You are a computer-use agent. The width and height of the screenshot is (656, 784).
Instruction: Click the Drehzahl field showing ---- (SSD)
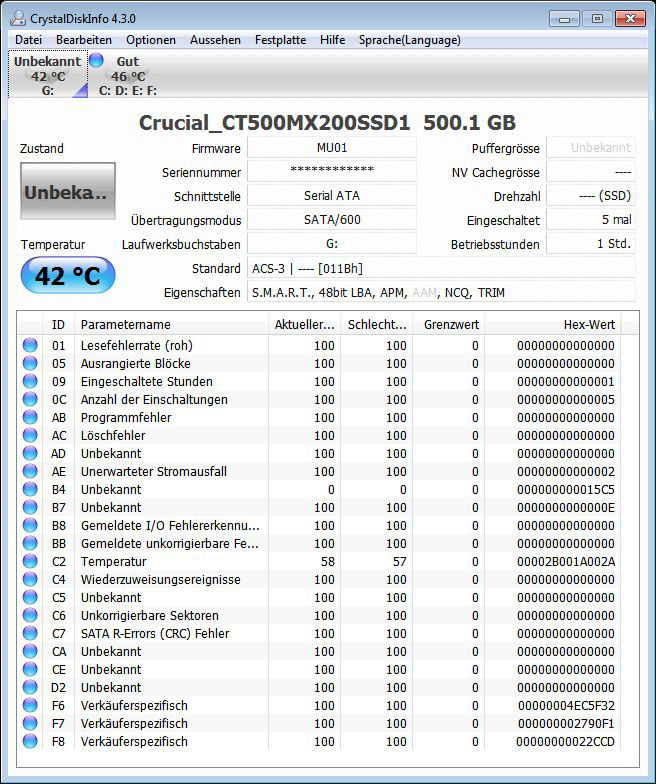click(x=591, y=196)
